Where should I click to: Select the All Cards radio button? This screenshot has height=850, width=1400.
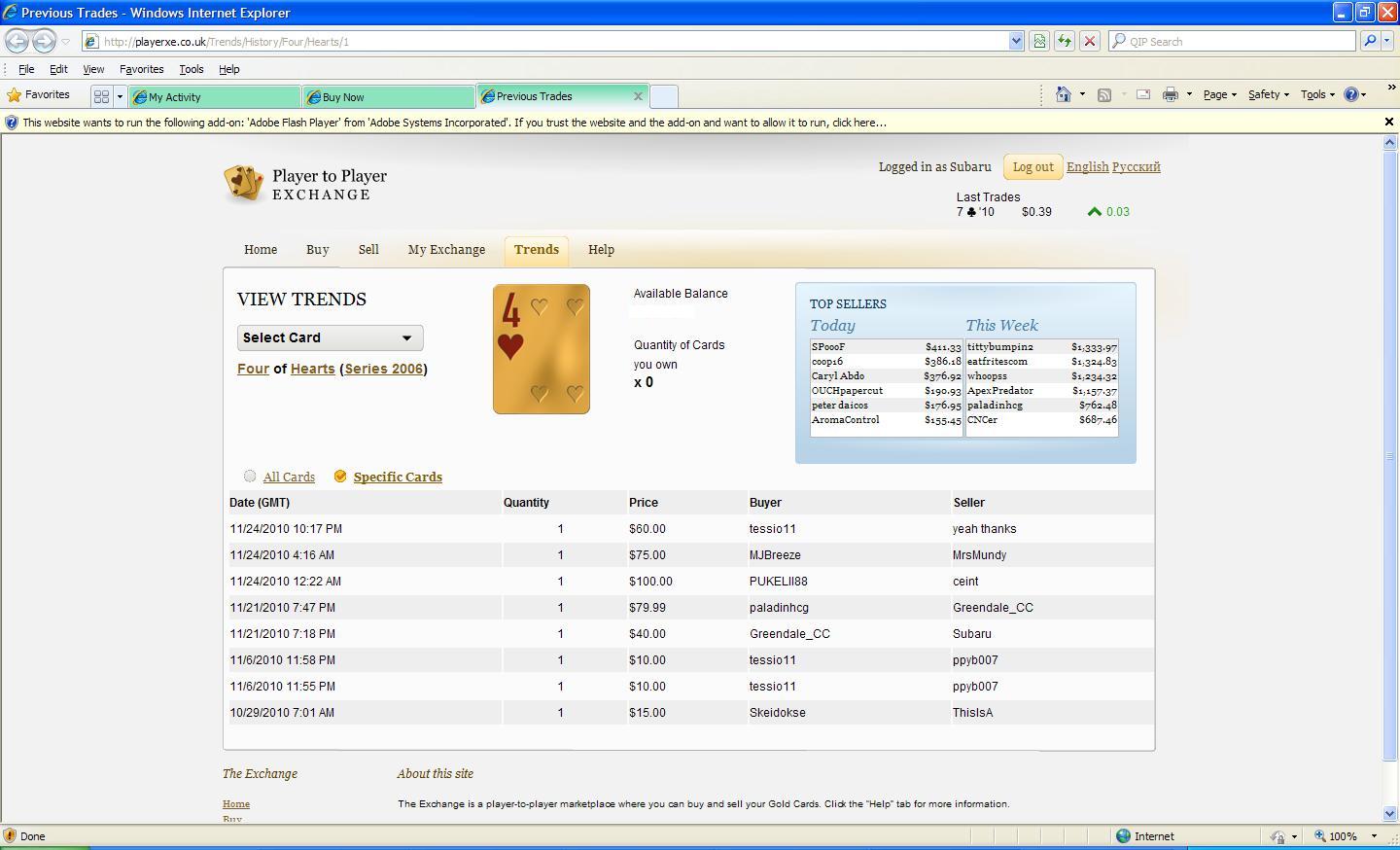250,476
